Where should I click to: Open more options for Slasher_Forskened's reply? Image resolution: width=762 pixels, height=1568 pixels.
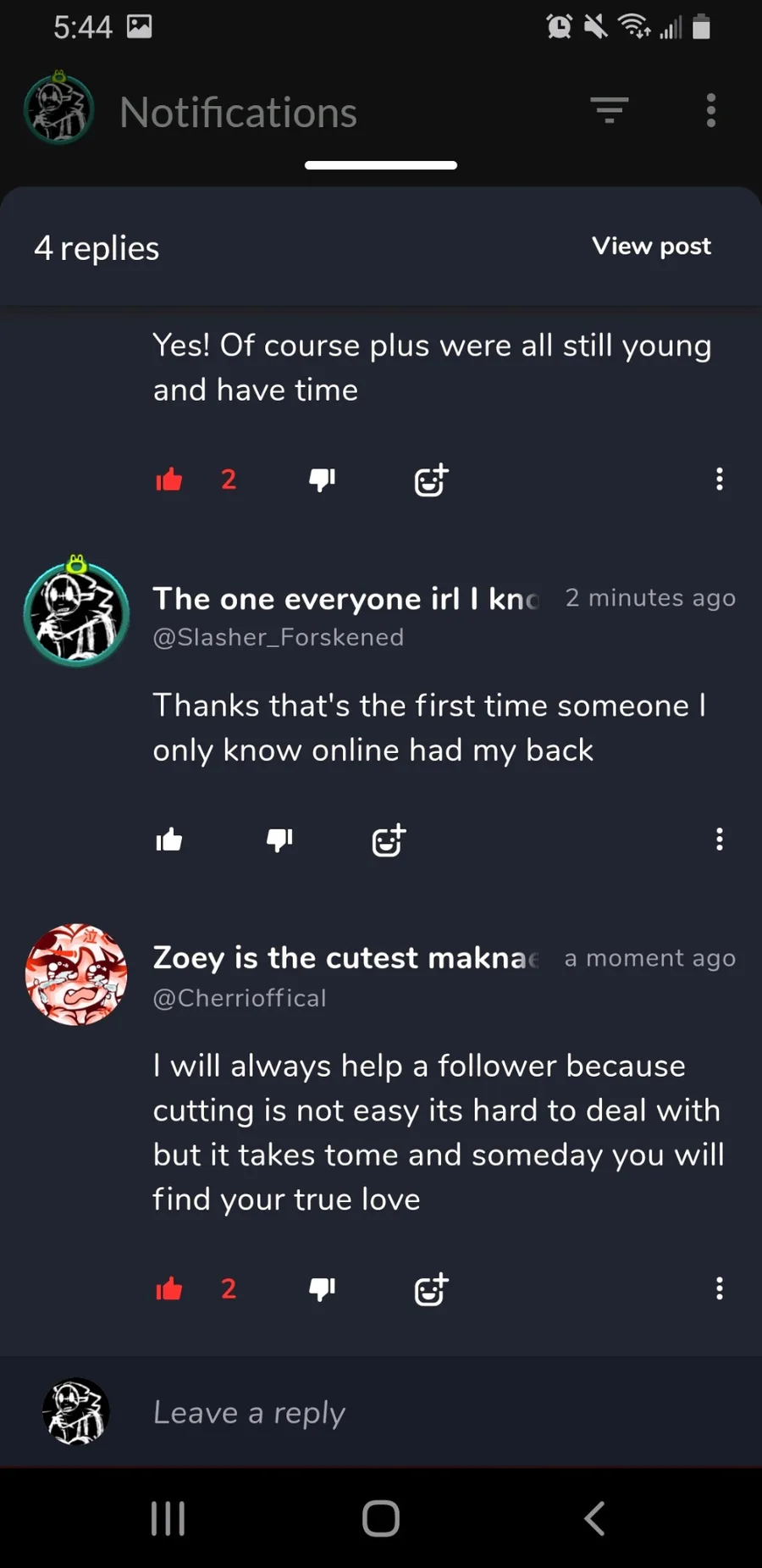[x=720, y=839]
